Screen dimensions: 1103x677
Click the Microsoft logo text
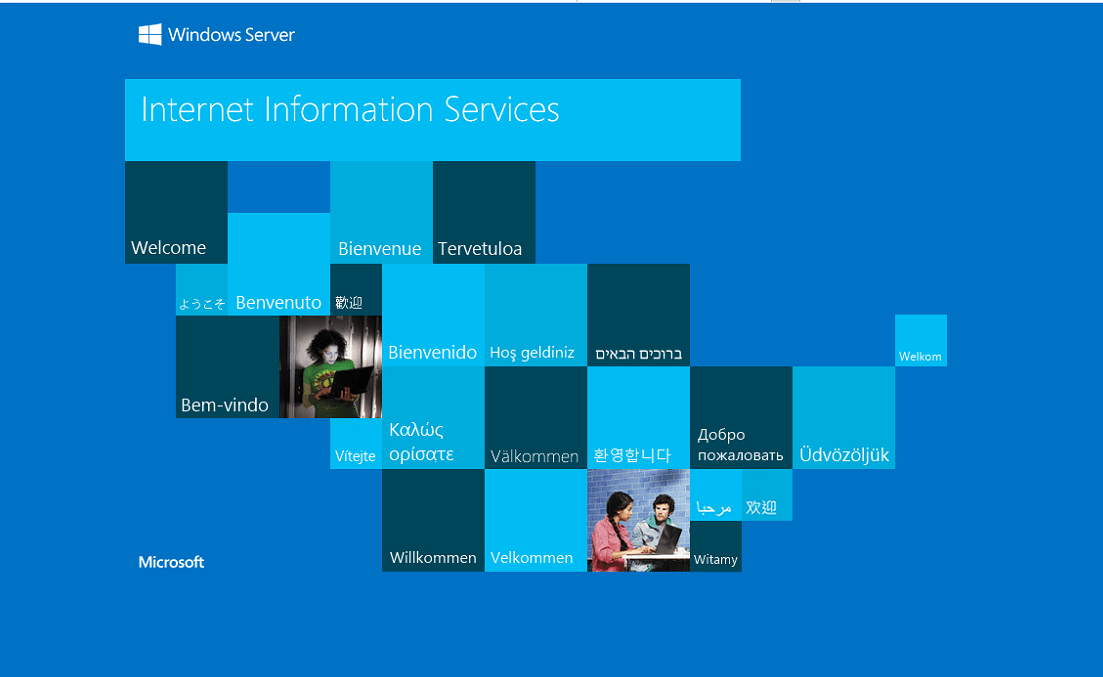click(x=171, y=562)
